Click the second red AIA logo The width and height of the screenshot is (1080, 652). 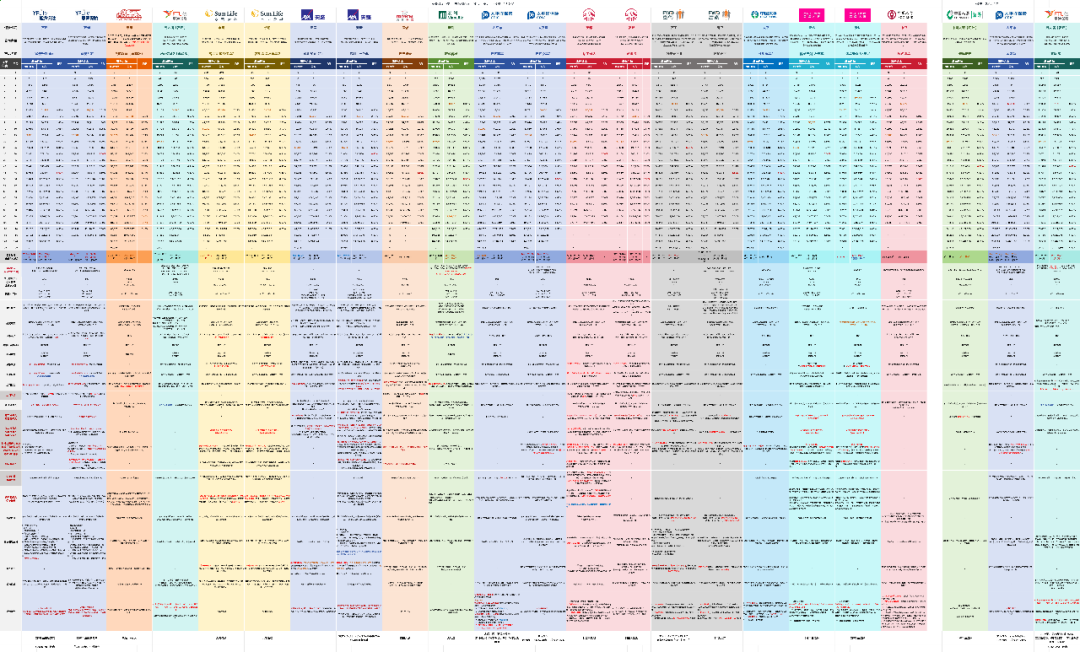[631, 16]
